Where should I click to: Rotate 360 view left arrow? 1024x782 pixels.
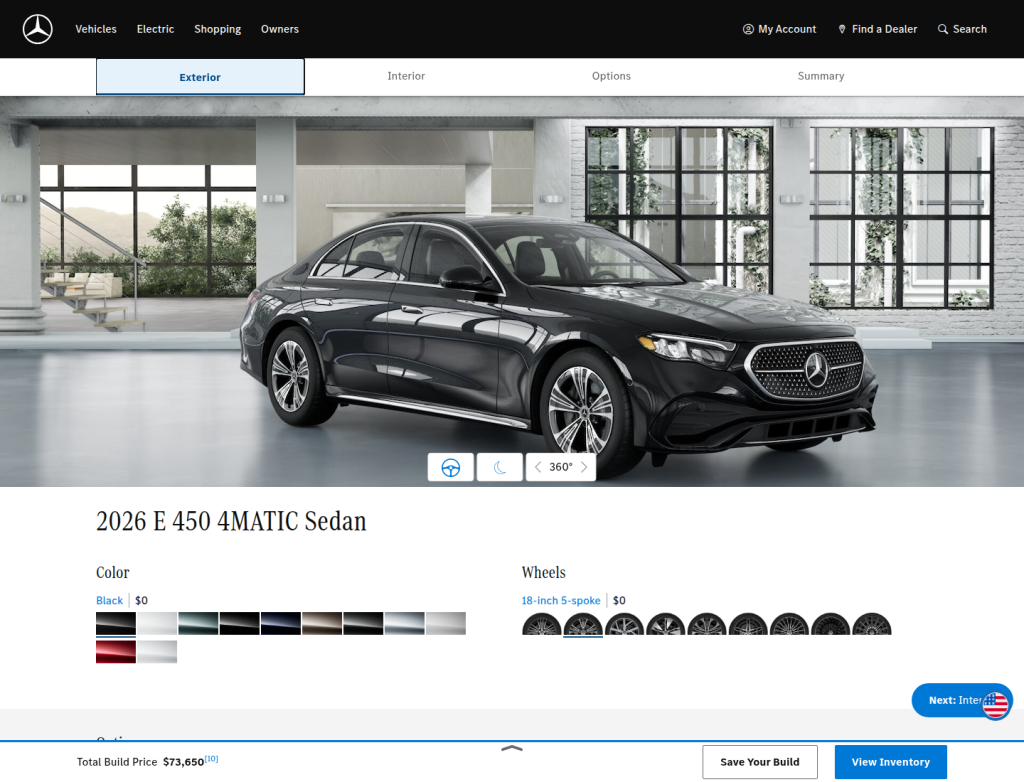537,467
